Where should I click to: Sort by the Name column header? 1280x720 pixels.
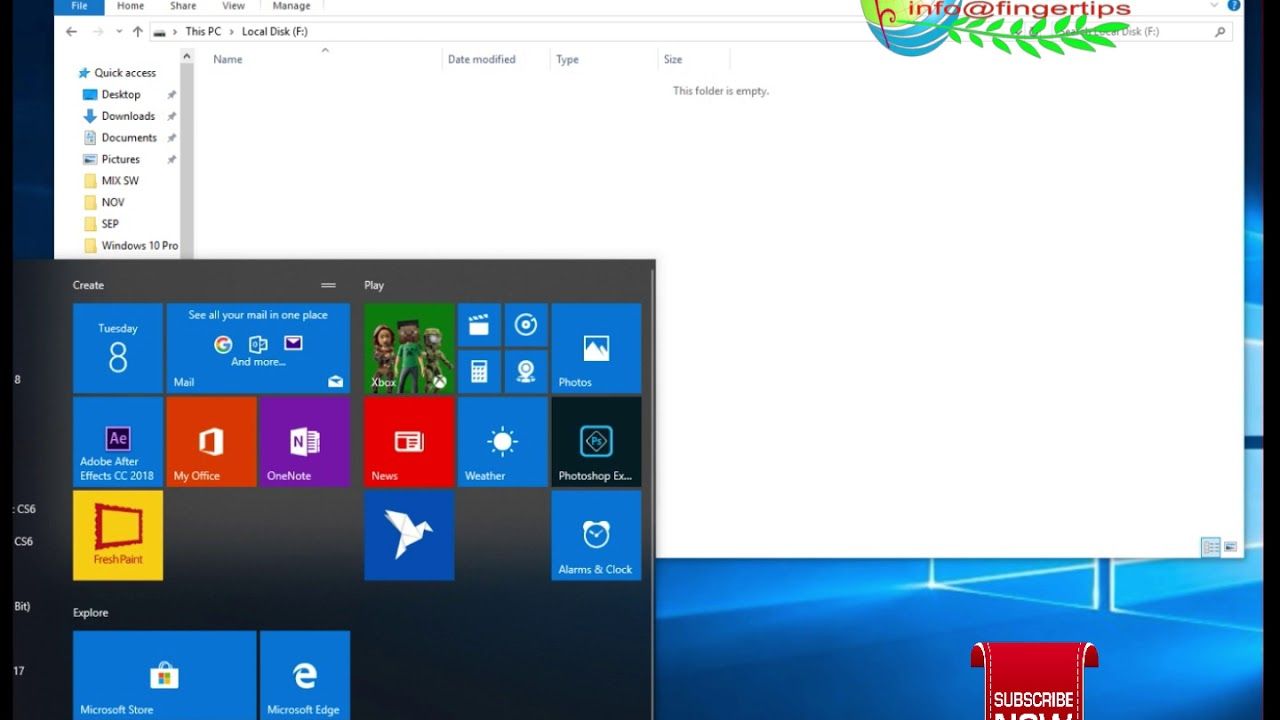coord(228,60)
